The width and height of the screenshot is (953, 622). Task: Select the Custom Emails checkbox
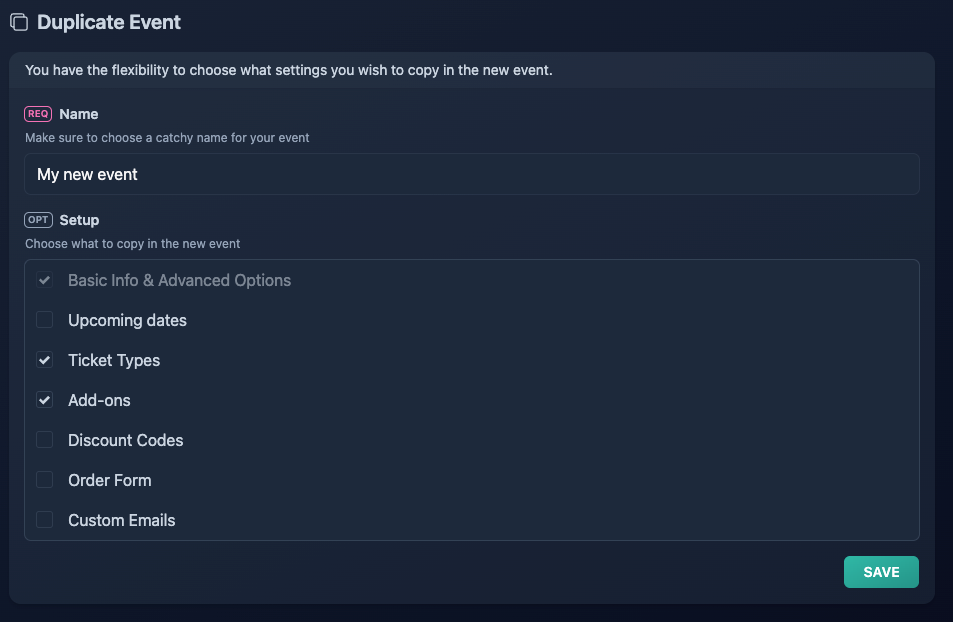(44, 520)
